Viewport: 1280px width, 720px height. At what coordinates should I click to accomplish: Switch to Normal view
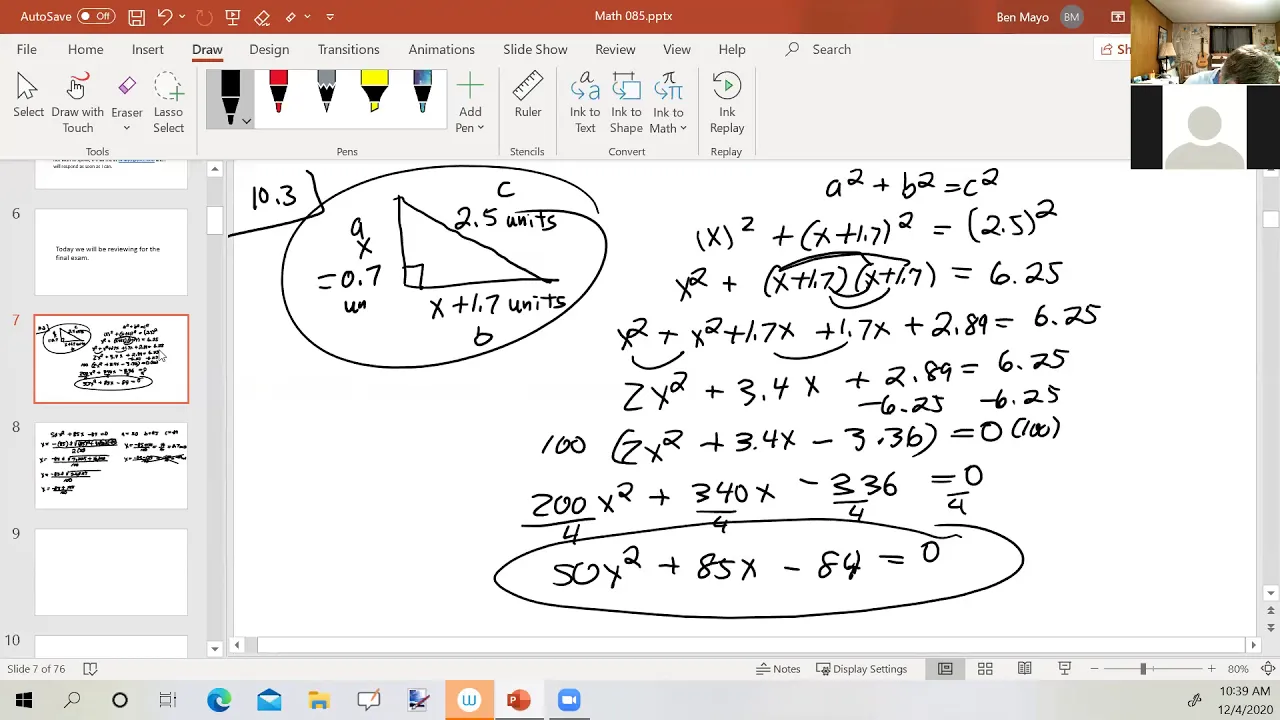click(x=945, y=668)
